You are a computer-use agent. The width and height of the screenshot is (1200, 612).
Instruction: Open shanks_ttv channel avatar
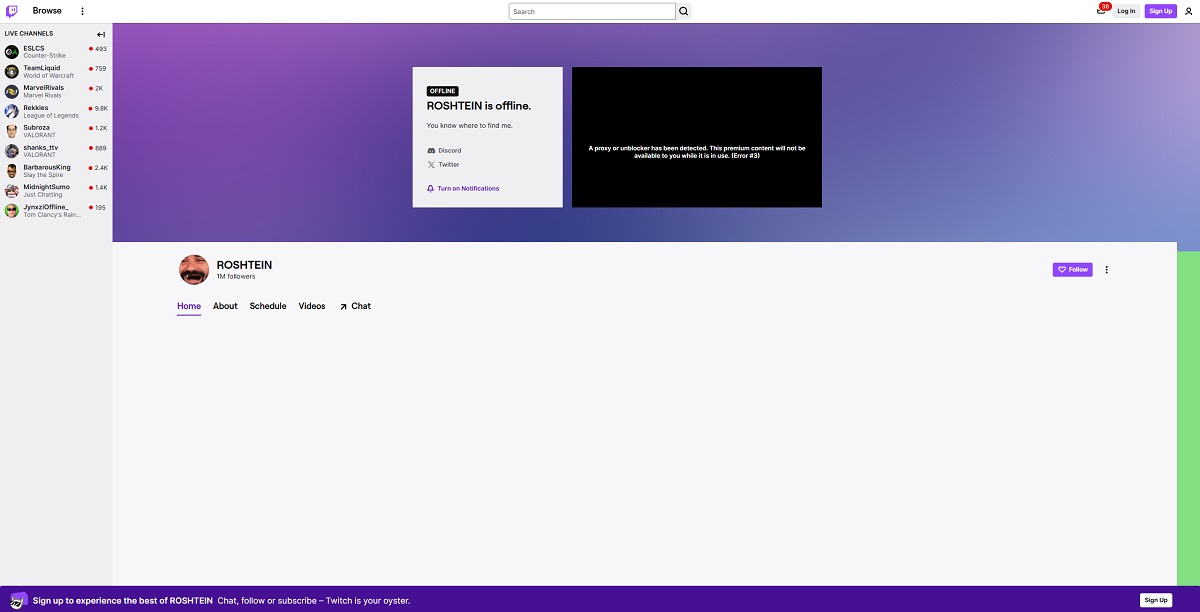(x=12, y=151)
